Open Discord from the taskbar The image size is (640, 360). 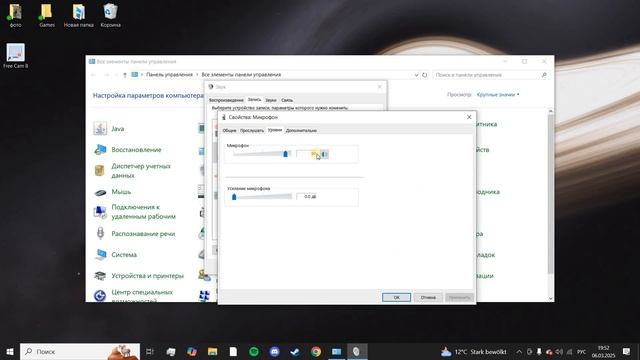click(x=274, y=351)
